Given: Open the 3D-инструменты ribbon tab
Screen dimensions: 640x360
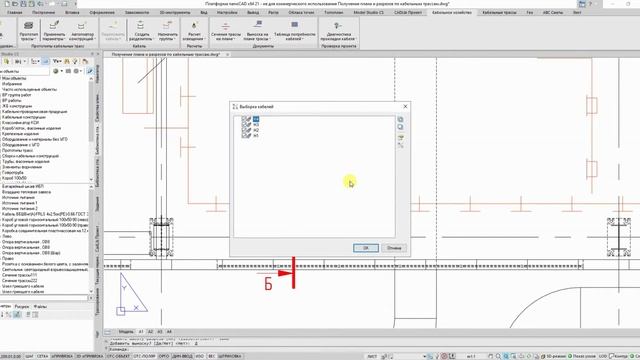Looking at the screenshot, I should [175, 13].
